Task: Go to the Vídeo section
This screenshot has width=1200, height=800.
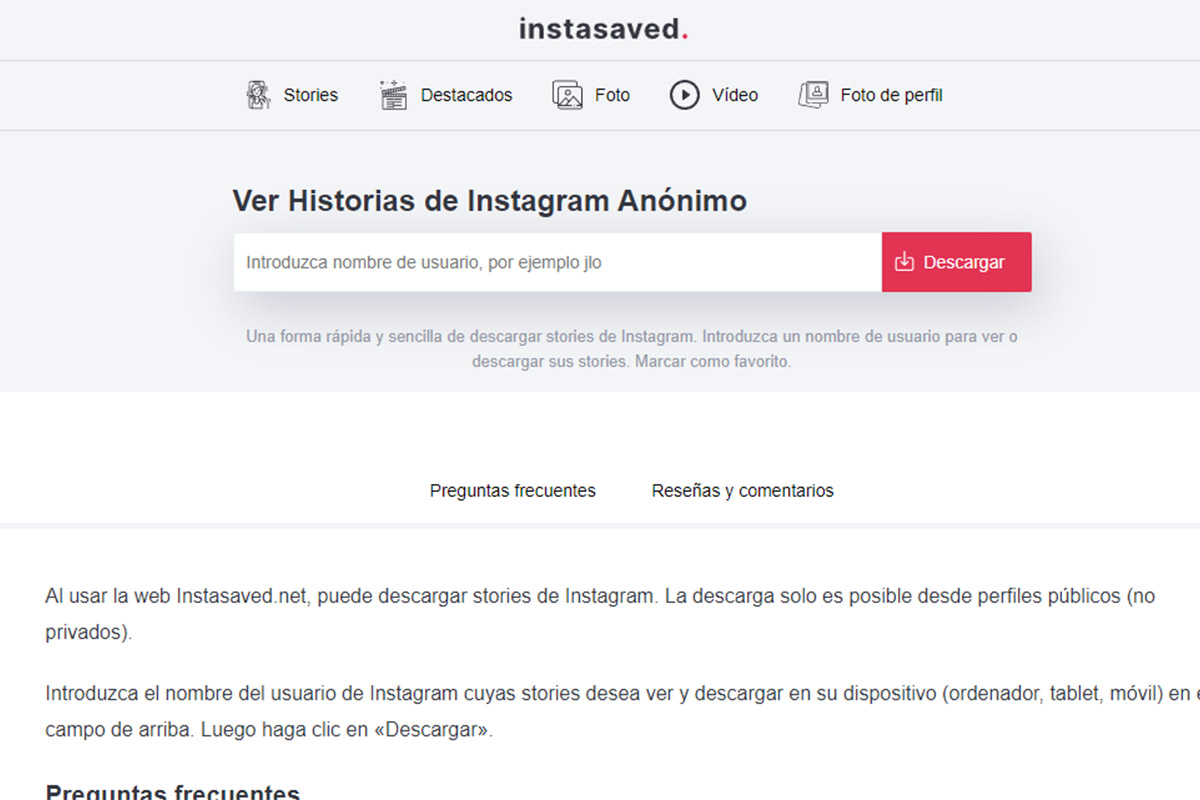Action: [714, 95]
